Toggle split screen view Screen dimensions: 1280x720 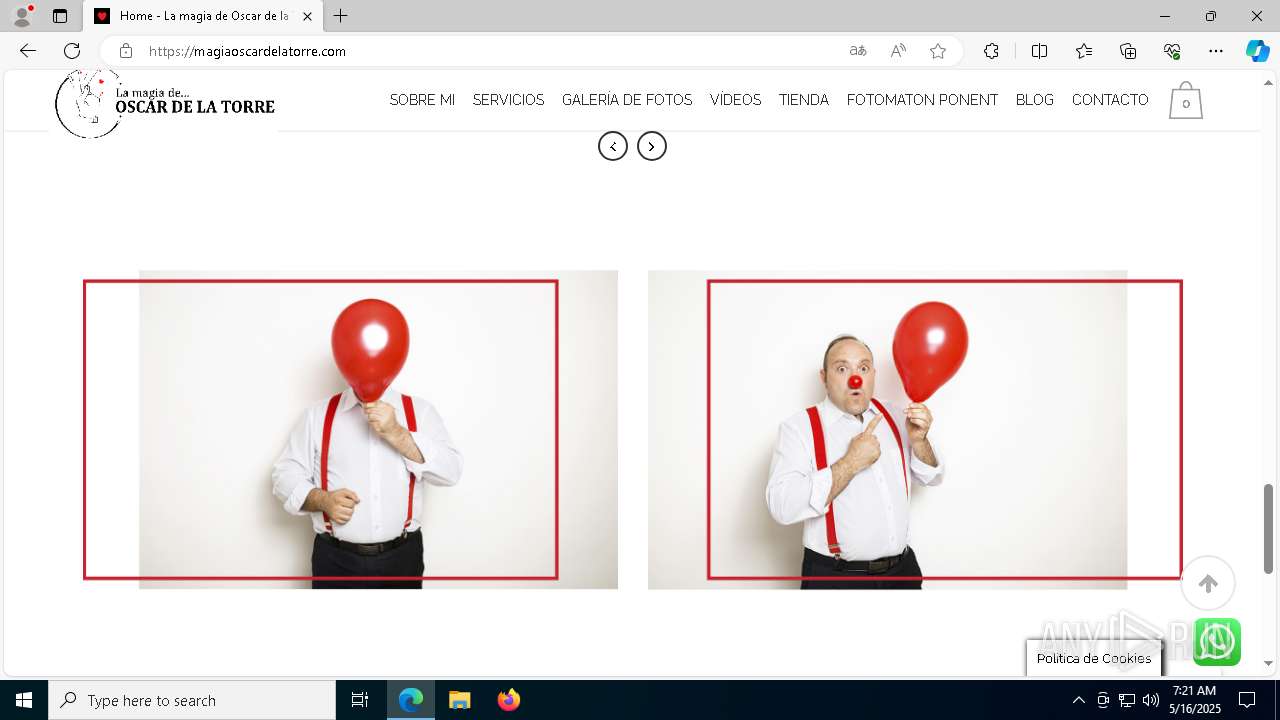tap(1039, 51)
